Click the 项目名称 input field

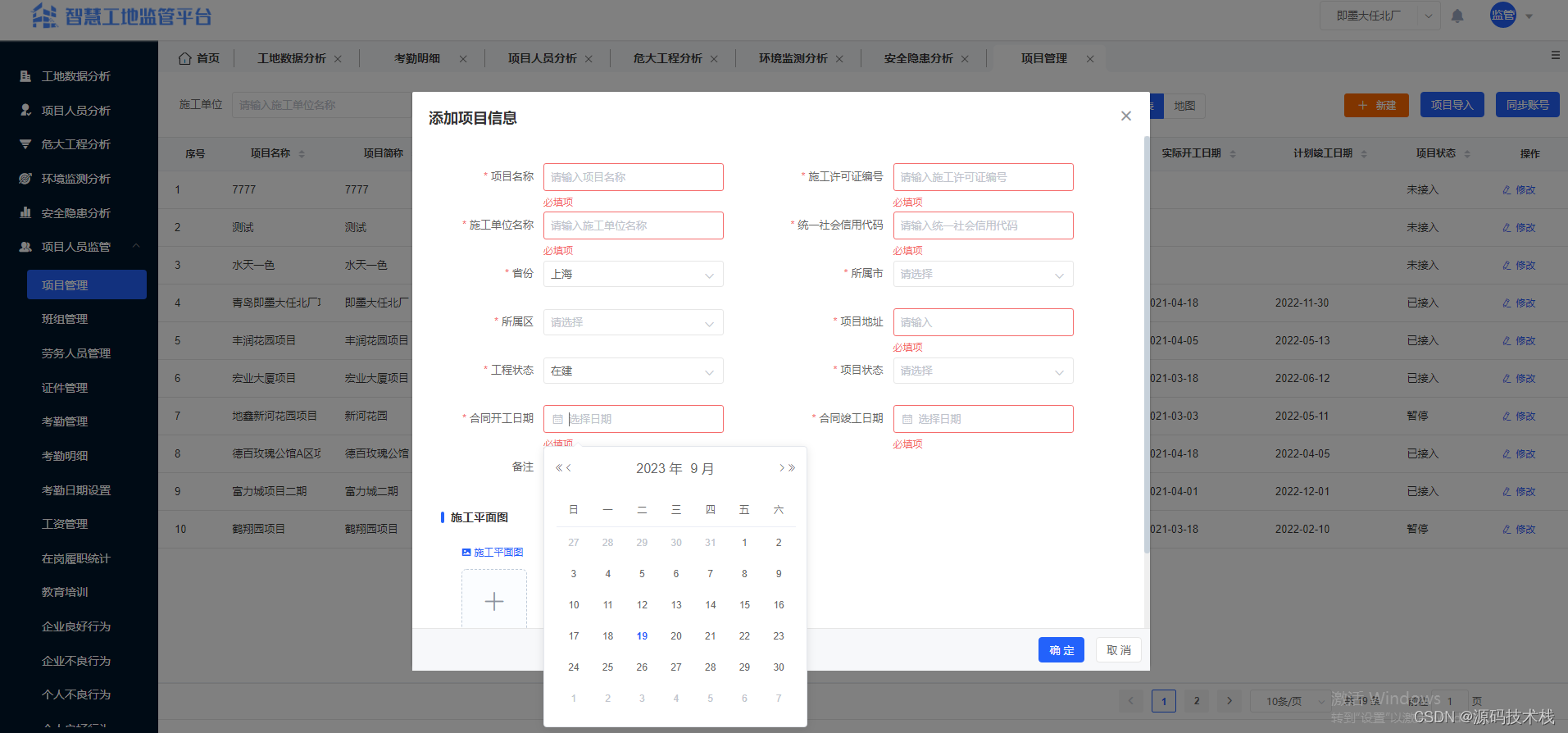pyautogui.click(x=633, y=177)
